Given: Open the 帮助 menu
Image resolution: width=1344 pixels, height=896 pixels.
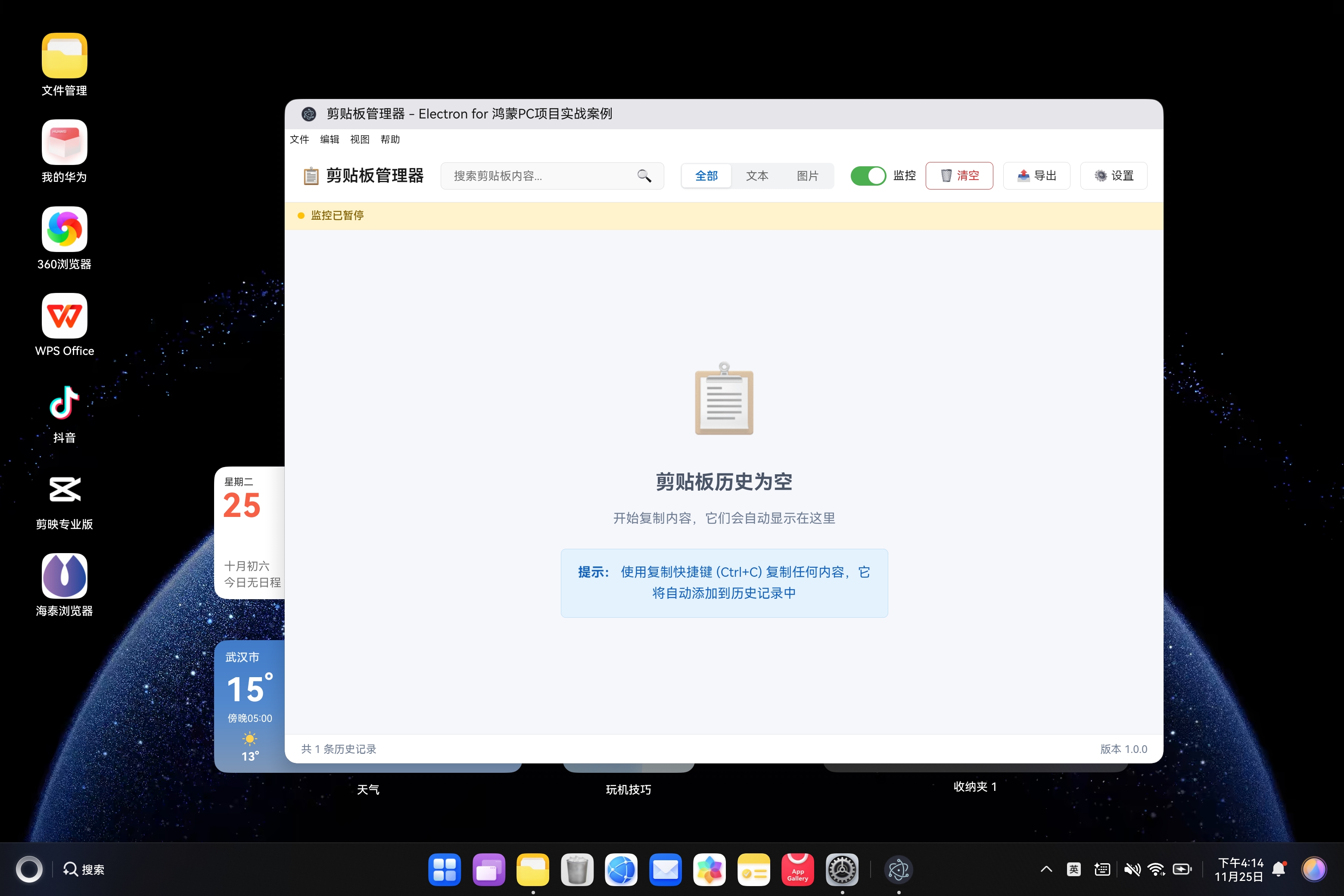Looking at the screenshot, I should click(x=390, y=139).
